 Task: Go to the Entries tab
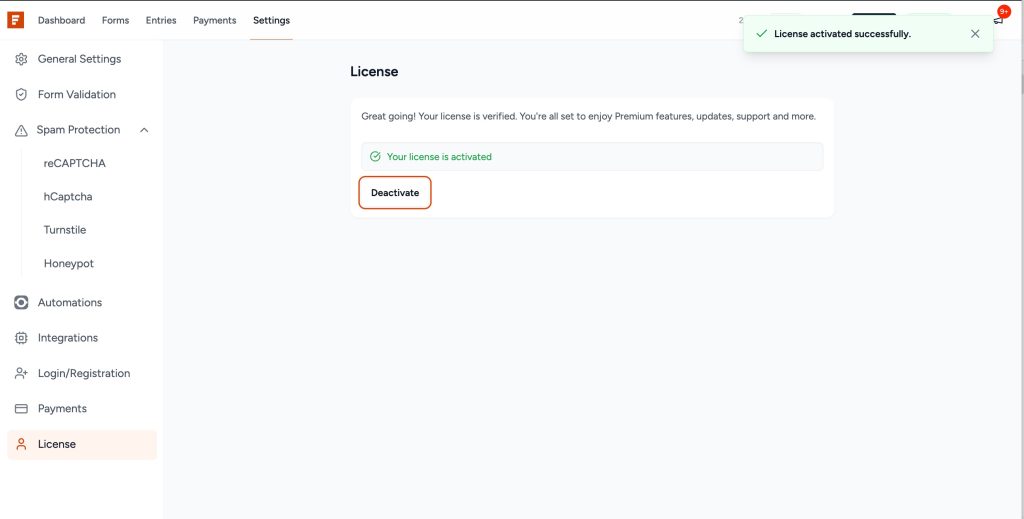pyautogui.click(x=161, y=20)
